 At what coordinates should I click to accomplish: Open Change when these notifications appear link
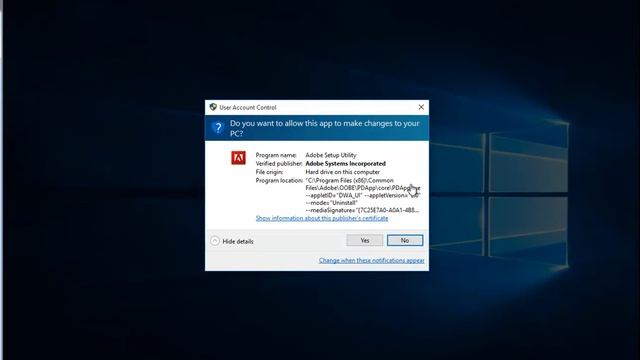(371, 260)
